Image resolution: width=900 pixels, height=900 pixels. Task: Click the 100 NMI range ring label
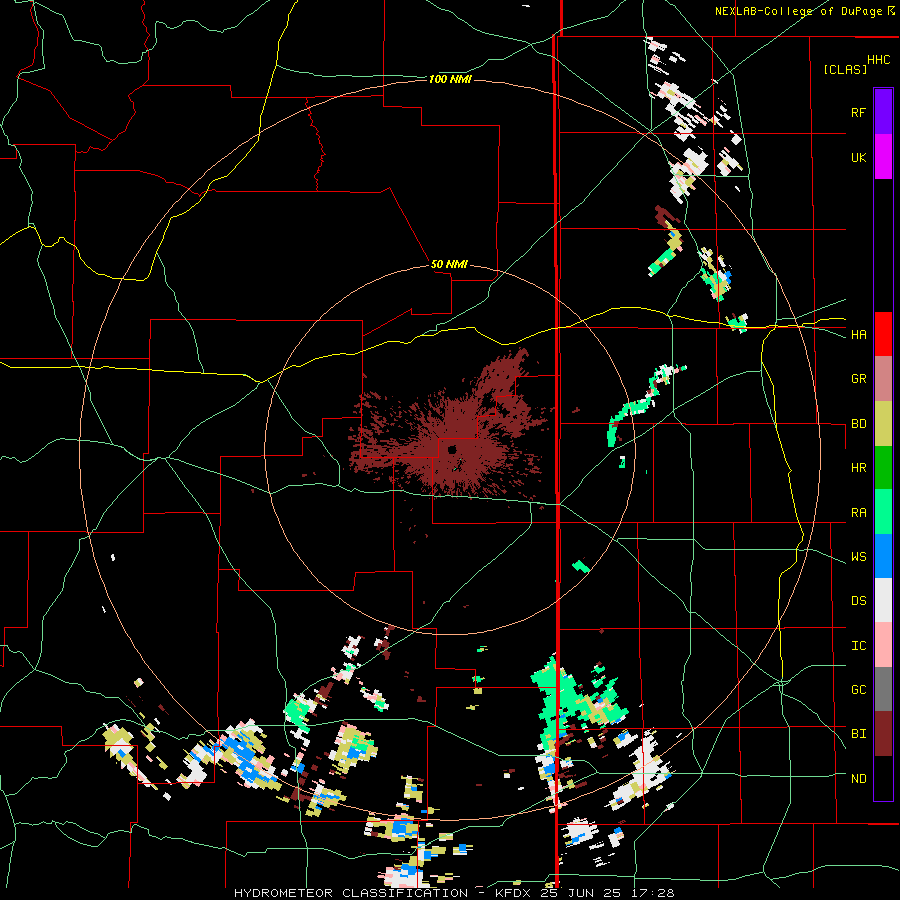(450, 79)
